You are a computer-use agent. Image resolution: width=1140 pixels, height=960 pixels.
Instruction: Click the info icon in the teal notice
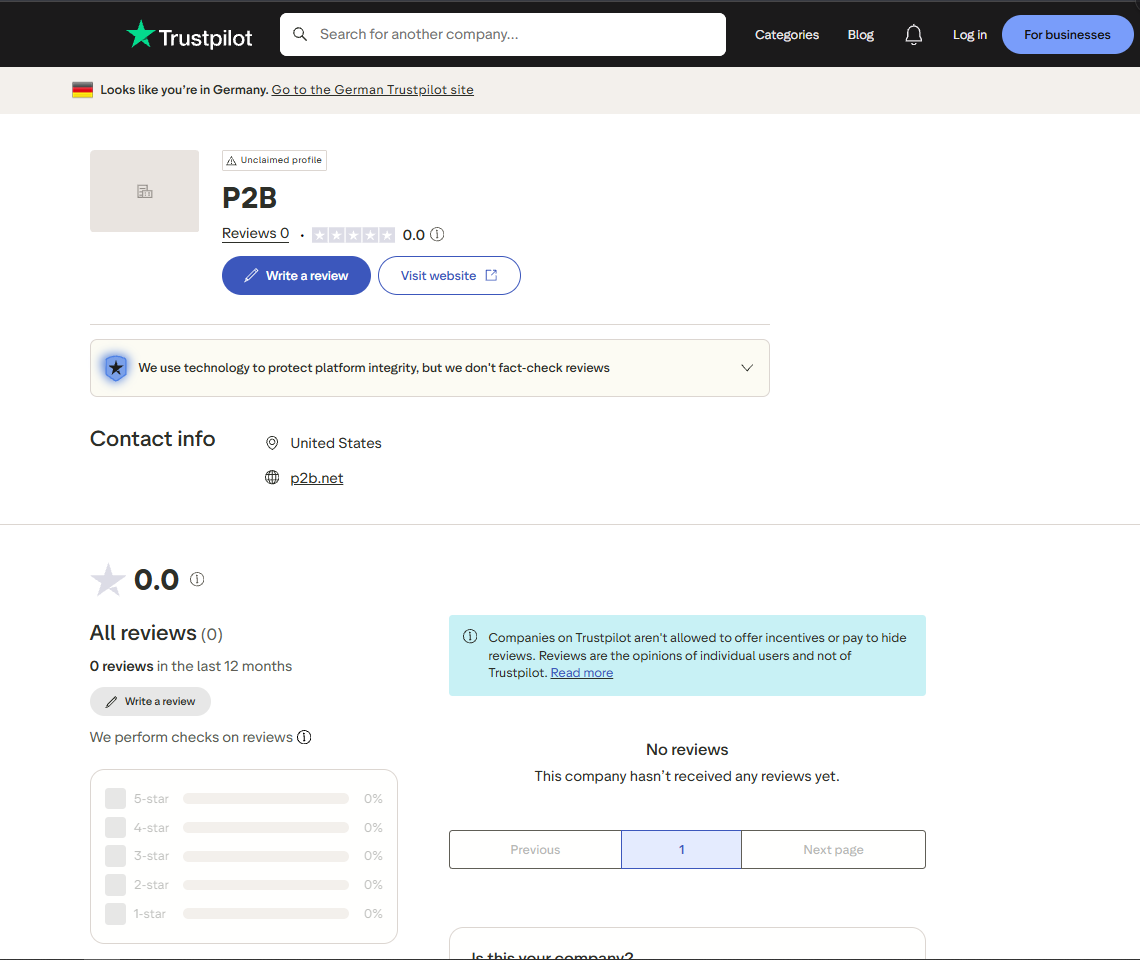pos(470,636)
